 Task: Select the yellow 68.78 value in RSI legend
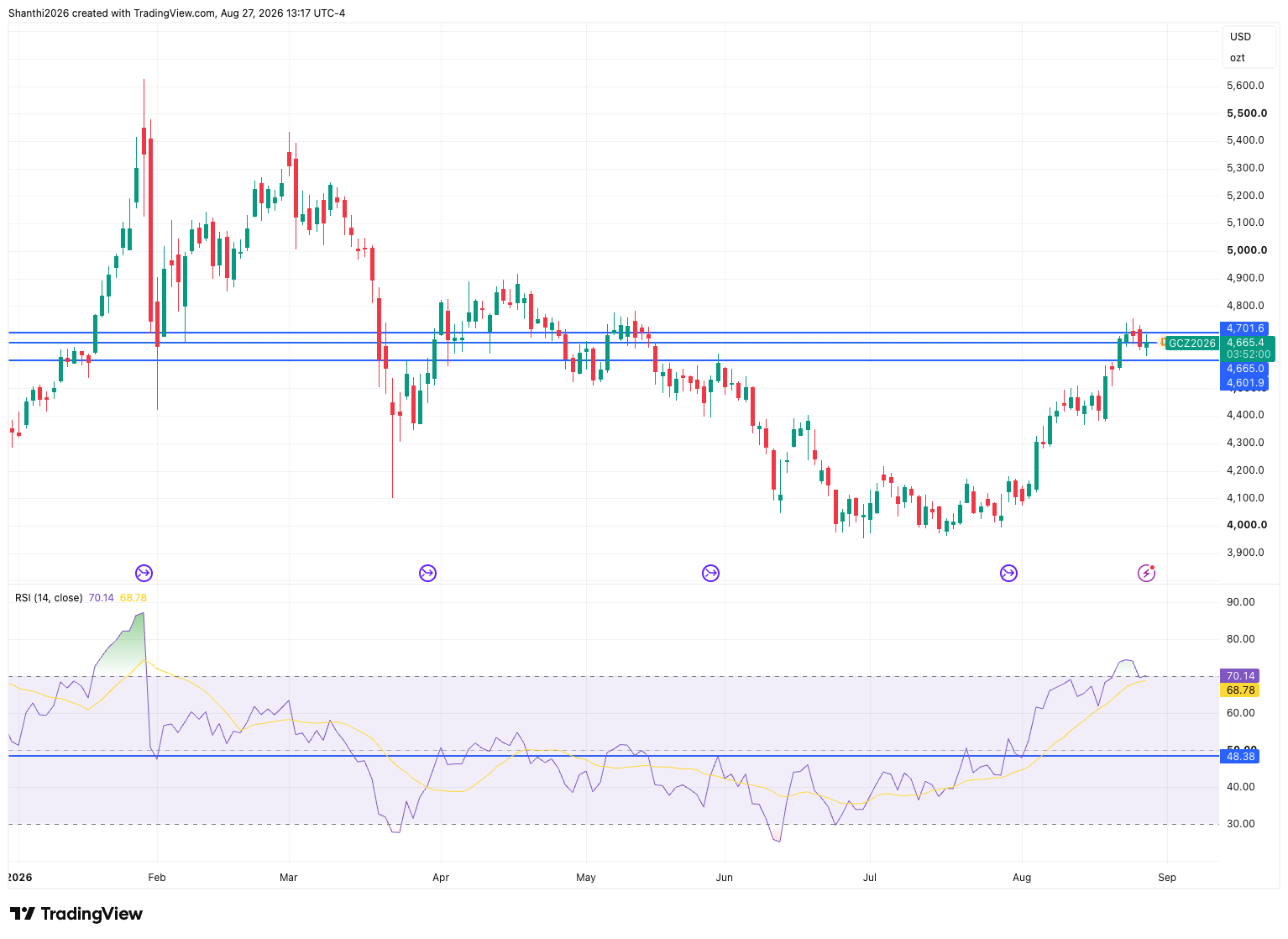[x=133, y=598]
